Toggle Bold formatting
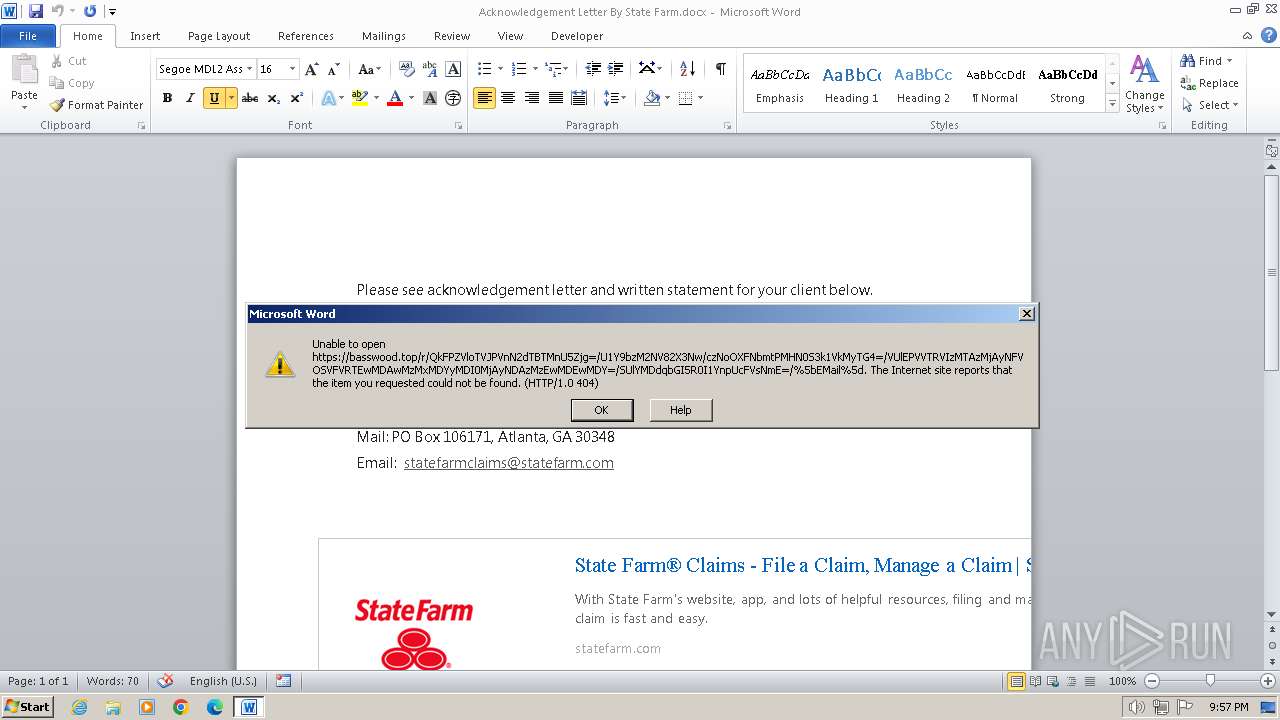Image resolution: width=1280 pixels, height=720 pixels. 167,98
